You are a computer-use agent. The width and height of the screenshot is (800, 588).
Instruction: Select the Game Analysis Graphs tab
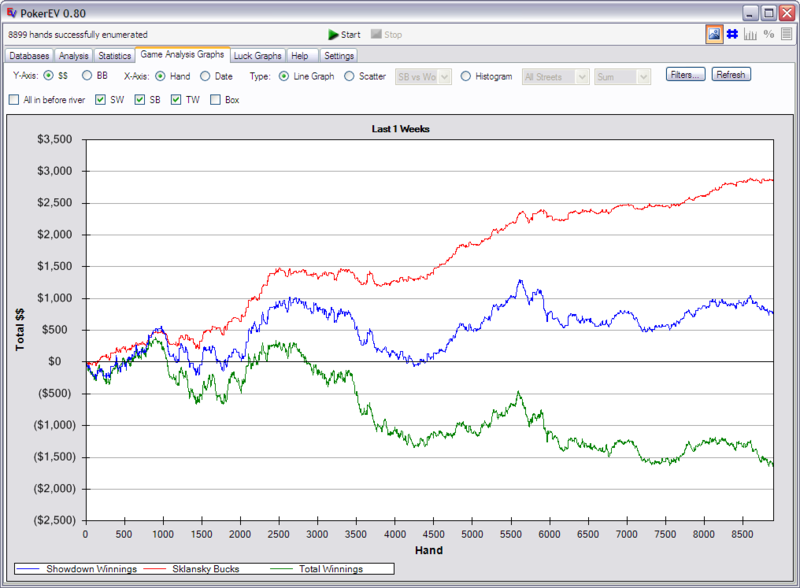tap(182, 54)
